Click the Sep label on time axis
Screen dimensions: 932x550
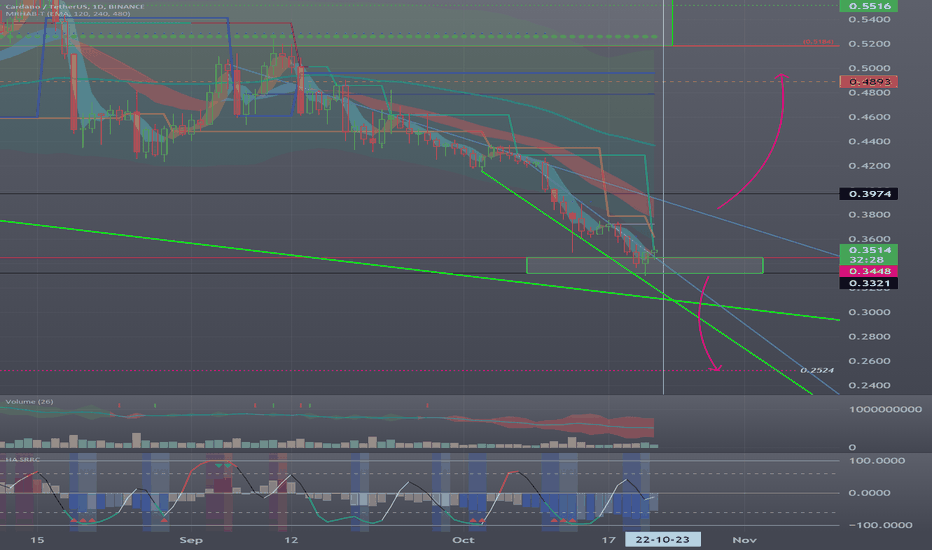pyautogui.click(x=191, y=540)
